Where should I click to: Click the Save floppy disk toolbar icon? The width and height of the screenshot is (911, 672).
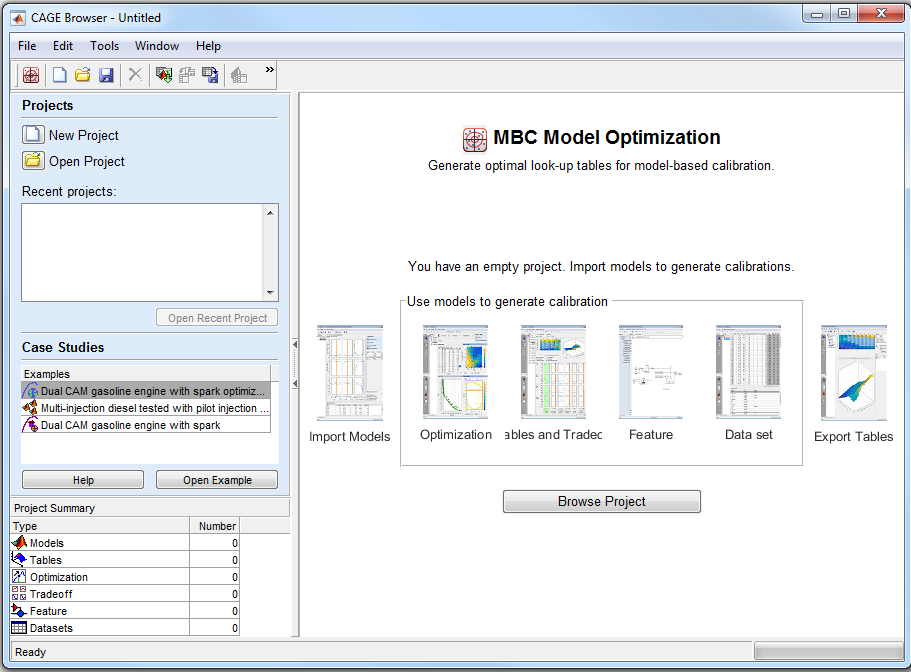tap(106, 75)
